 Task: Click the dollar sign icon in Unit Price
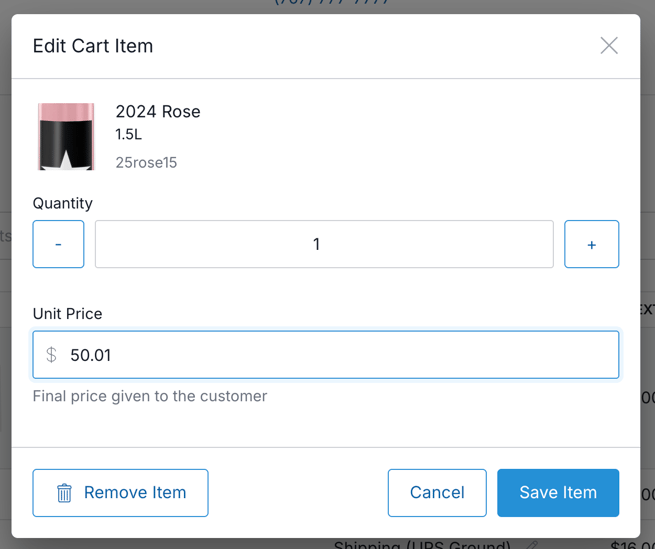[51, 355]
